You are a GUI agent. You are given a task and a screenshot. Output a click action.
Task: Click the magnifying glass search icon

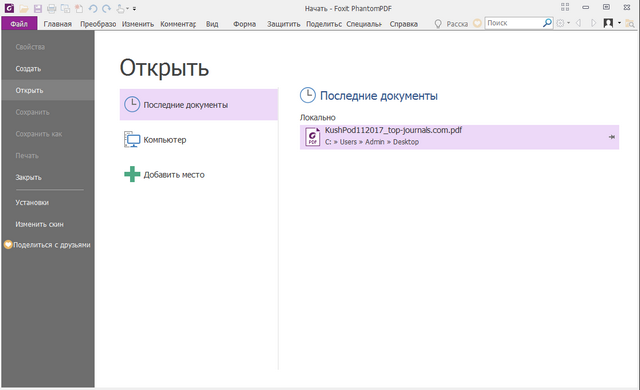click(x=547, y=23)
